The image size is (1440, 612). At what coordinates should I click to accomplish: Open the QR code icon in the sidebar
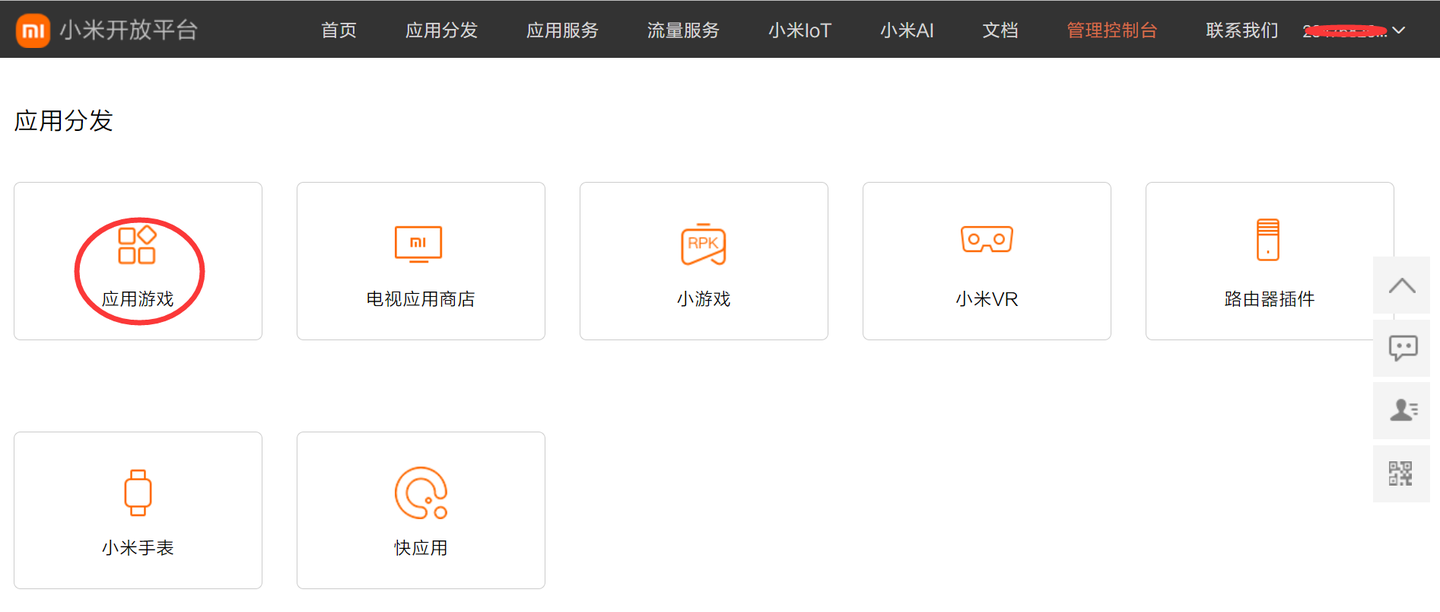tap(1401, 473)
